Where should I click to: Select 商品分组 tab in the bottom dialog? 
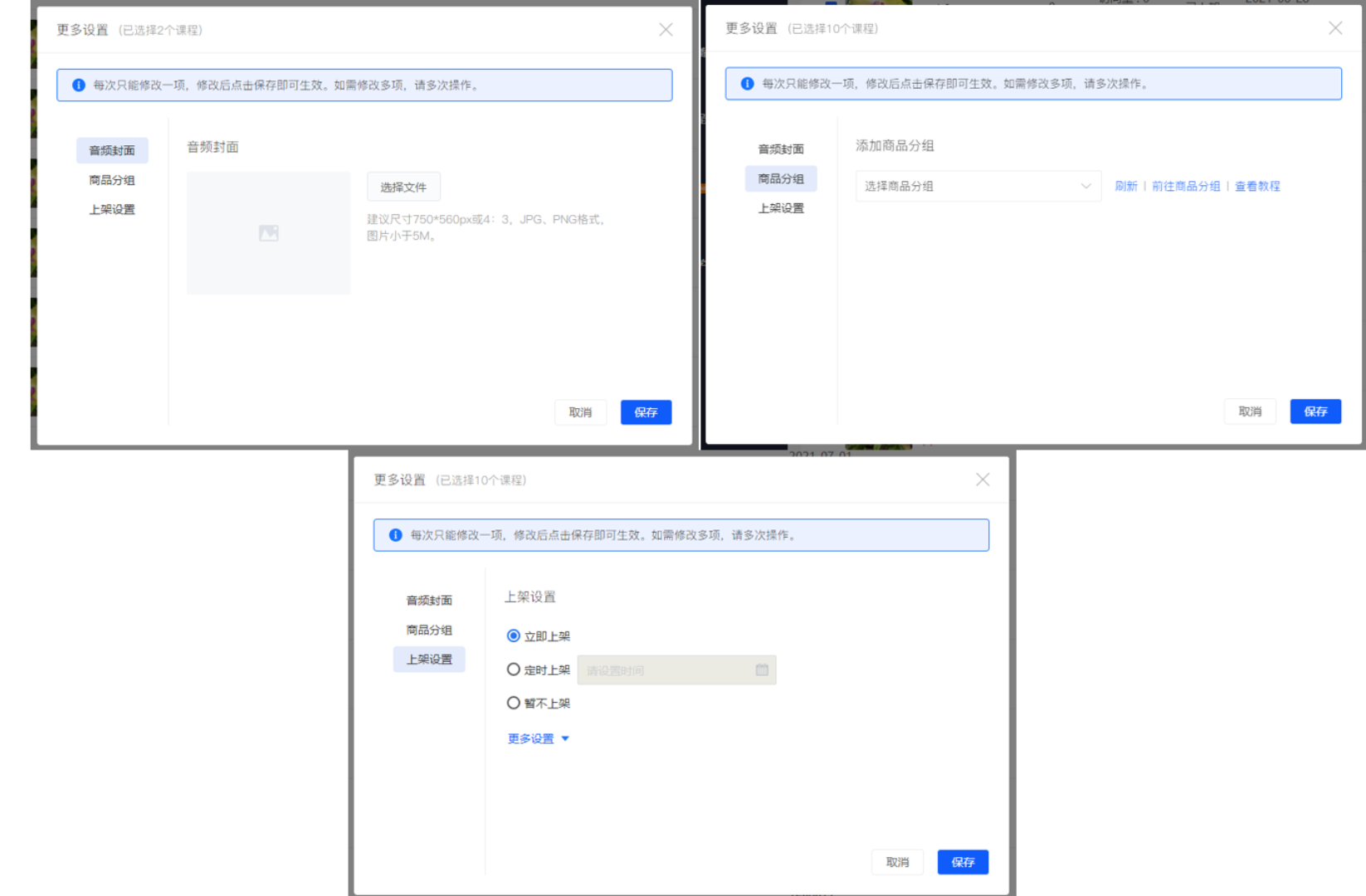point(429,630)
